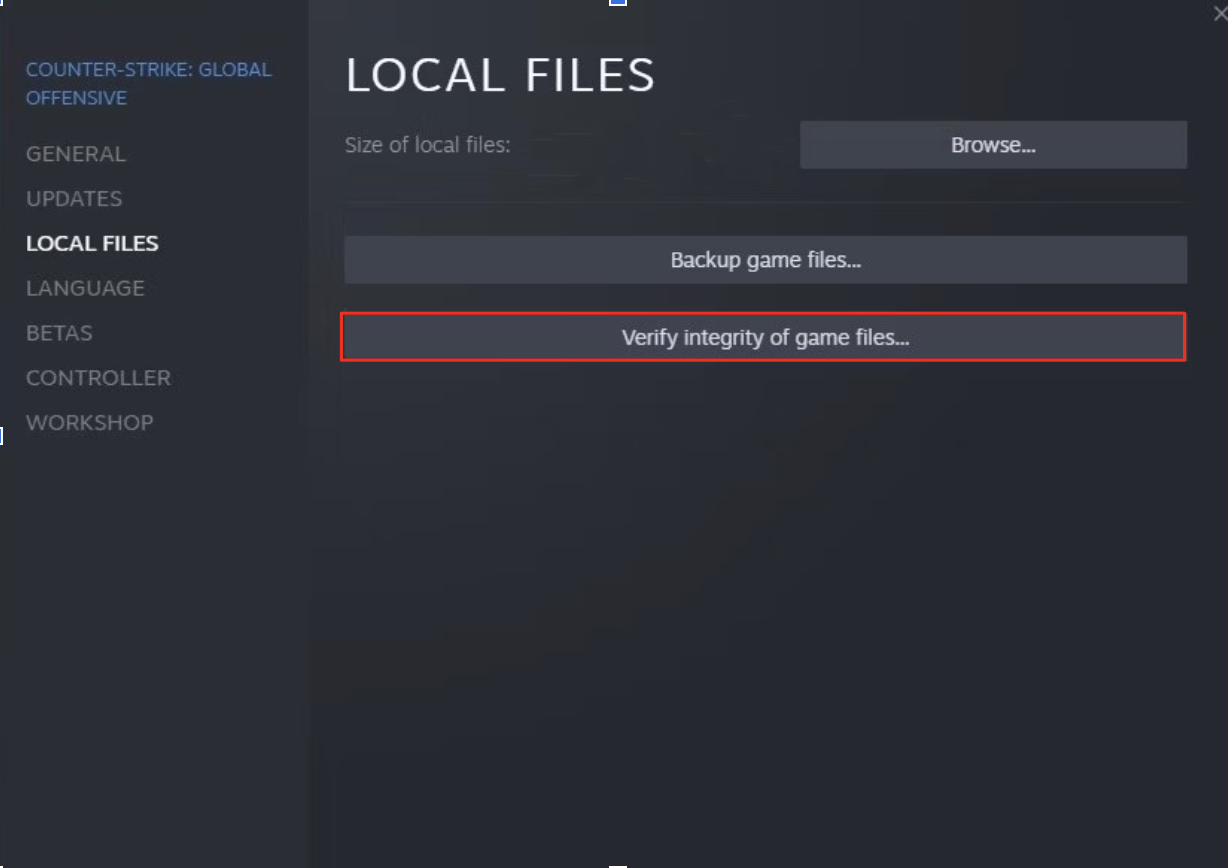Switch to the Updates tab
Screen dimensions: 1228x868
pos(74,199)
